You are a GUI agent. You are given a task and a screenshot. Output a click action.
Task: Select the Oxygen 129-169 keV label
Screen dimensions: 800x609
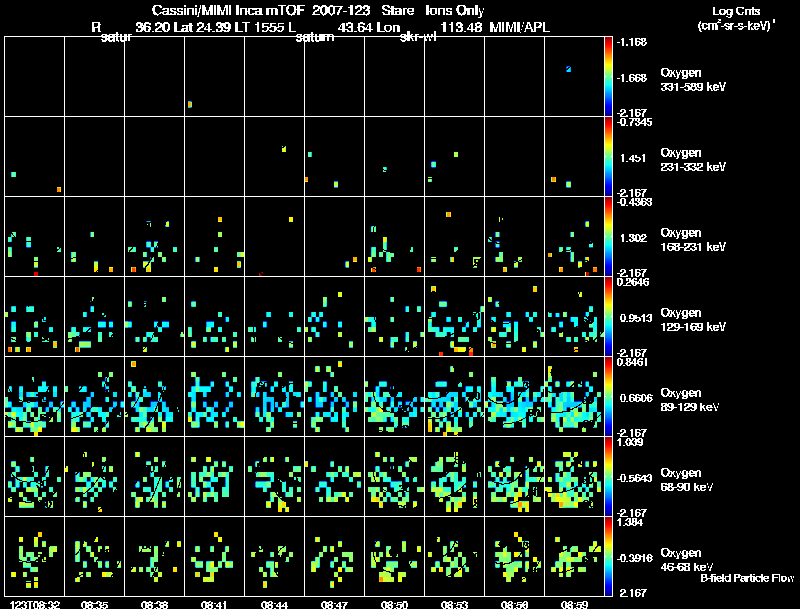click(693, 320)
